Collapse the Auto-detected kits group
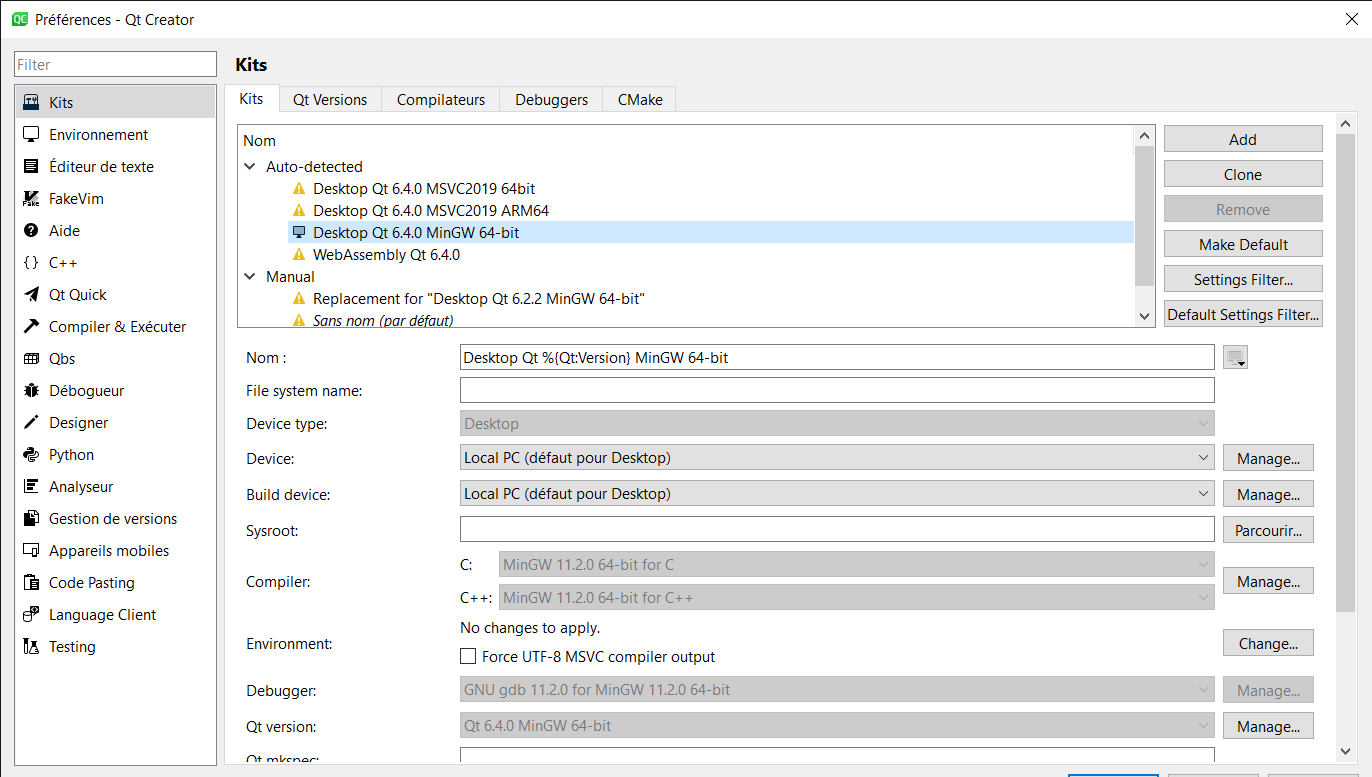Image resolution: width=1372 pixels, height=777 pixels. (x=248, y=166)
